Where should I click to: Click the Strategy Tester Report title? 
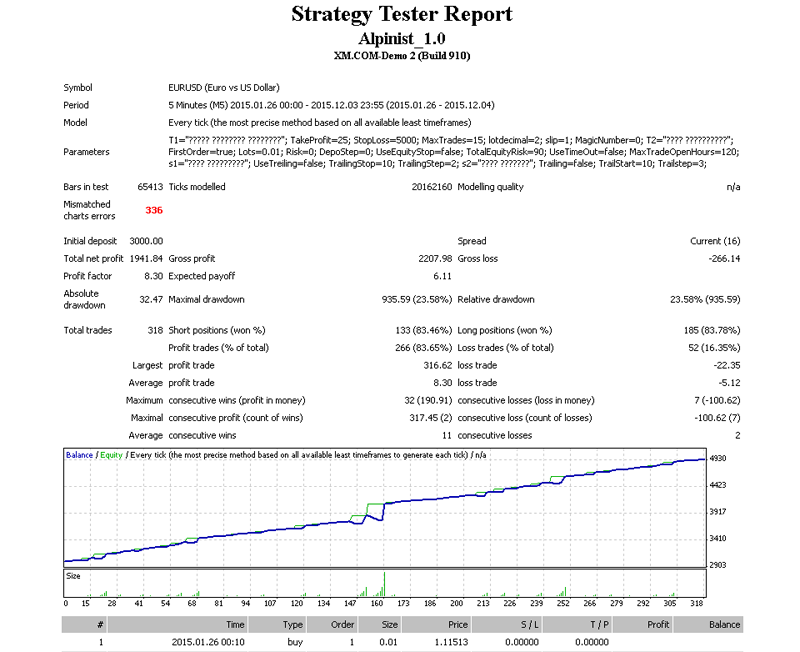click(x=401, y=14)
